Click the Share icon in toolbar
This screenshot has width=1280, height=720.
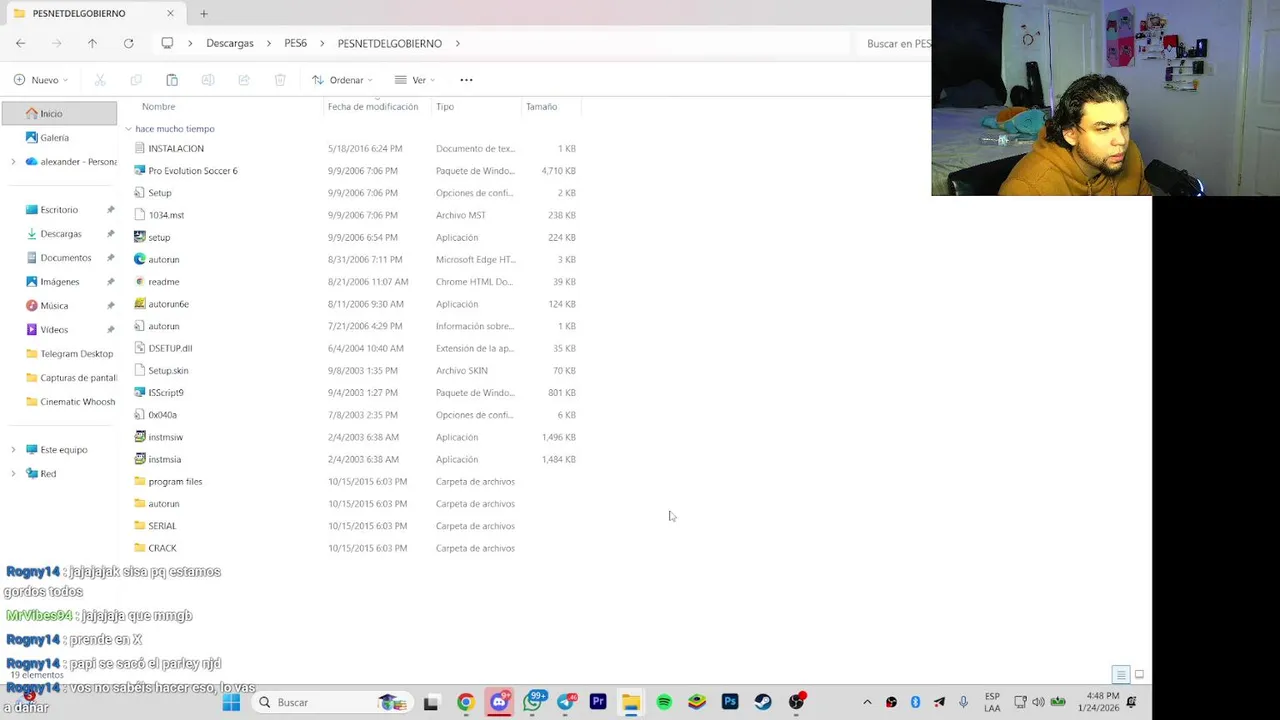pyautogui.click(x=244, y=80)
